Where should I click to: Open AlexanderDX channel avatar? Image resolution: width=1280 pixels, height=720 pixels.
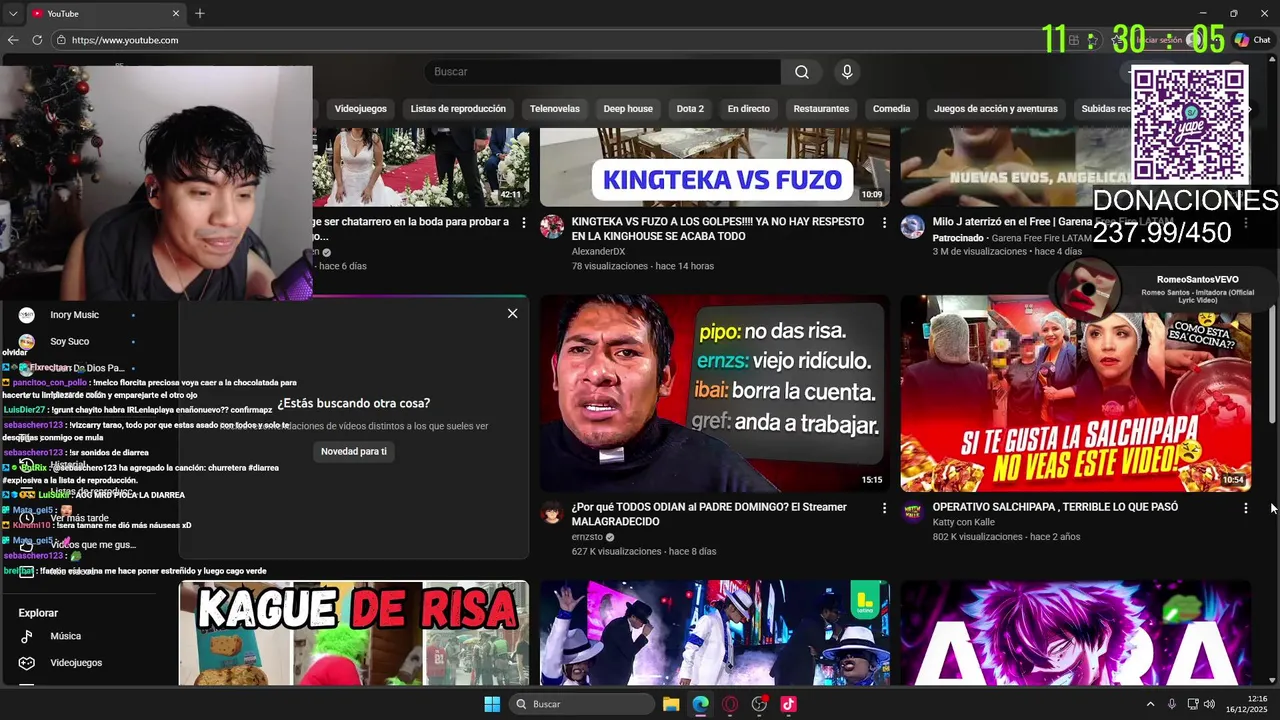click(552, 226)
